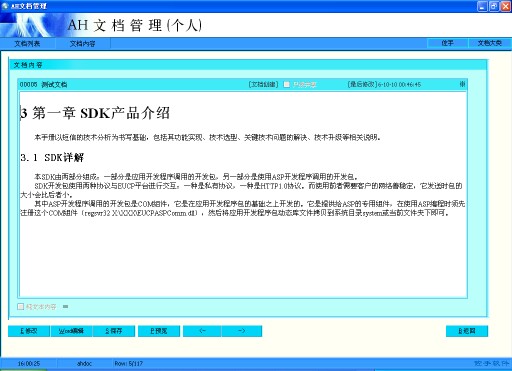Open the 文档大类 menu item
The image size is (512, 371).
pos(489,43)
